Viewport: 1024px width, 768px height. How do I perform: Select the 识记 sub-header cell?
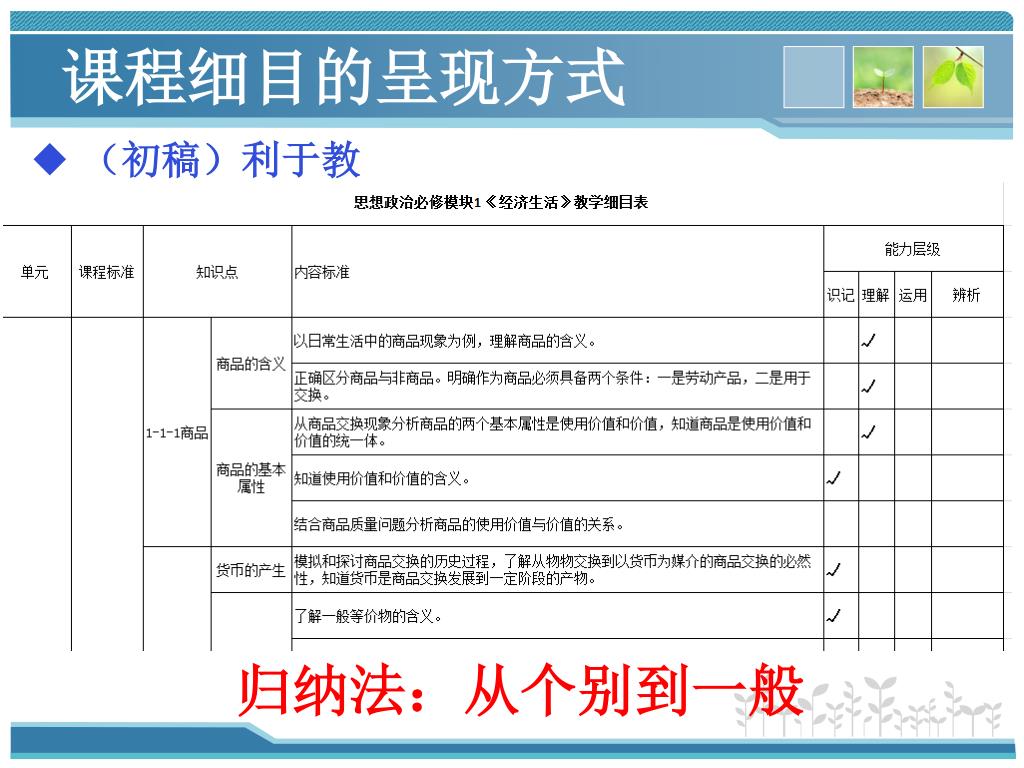[840, 295]
